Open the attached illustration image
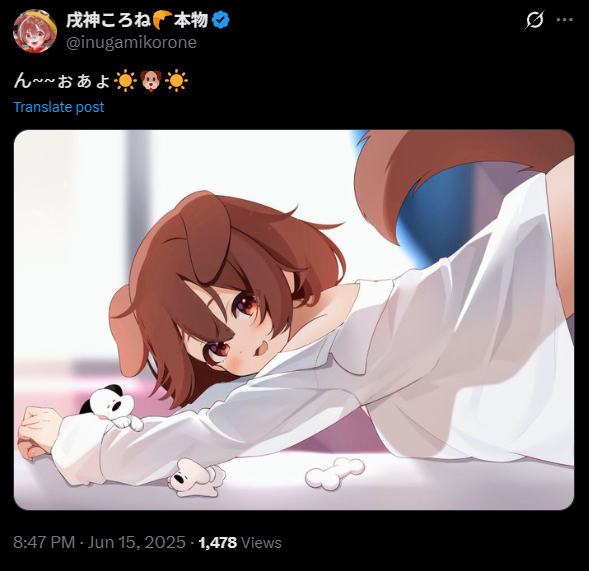This screenshot has width=589, height=571. pyautogui.click(x=294, y=320)
